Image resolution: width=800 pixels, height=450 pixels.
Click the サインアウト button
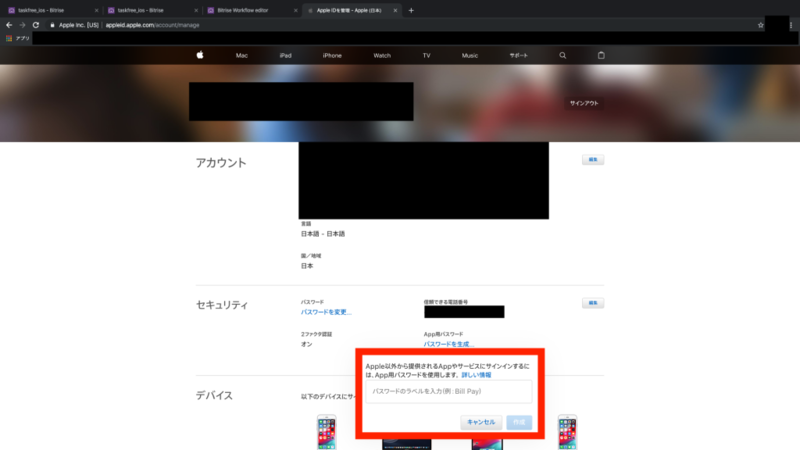pos(584,103)
